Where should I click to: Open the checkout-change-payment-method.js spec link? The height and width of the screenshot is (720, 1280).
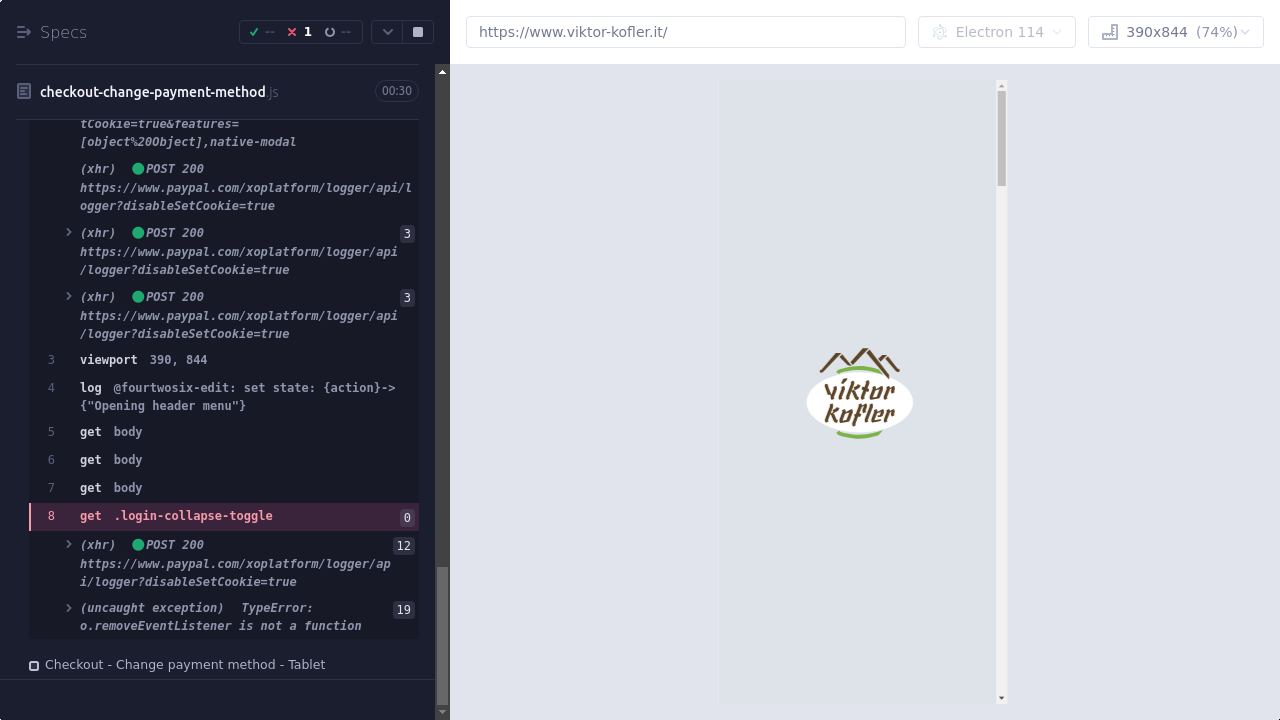pyautogui.click(x=153, y=92)
